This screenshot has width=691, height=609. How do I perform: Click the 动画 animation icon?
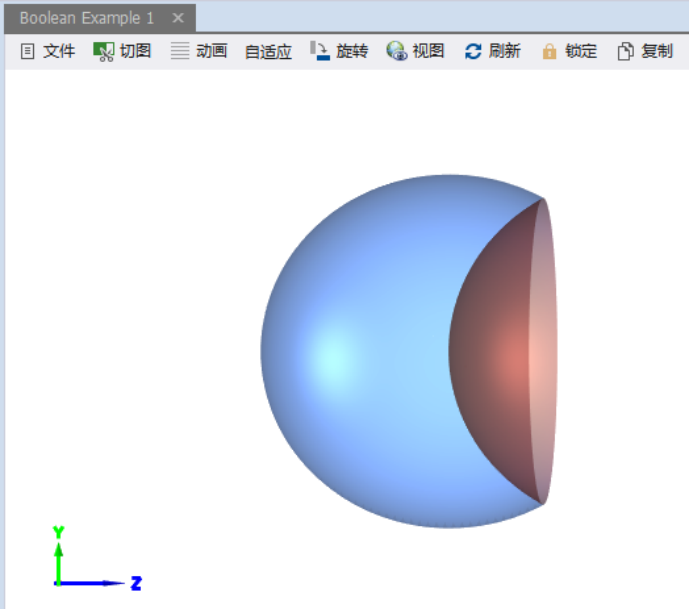tap(180, 51)
